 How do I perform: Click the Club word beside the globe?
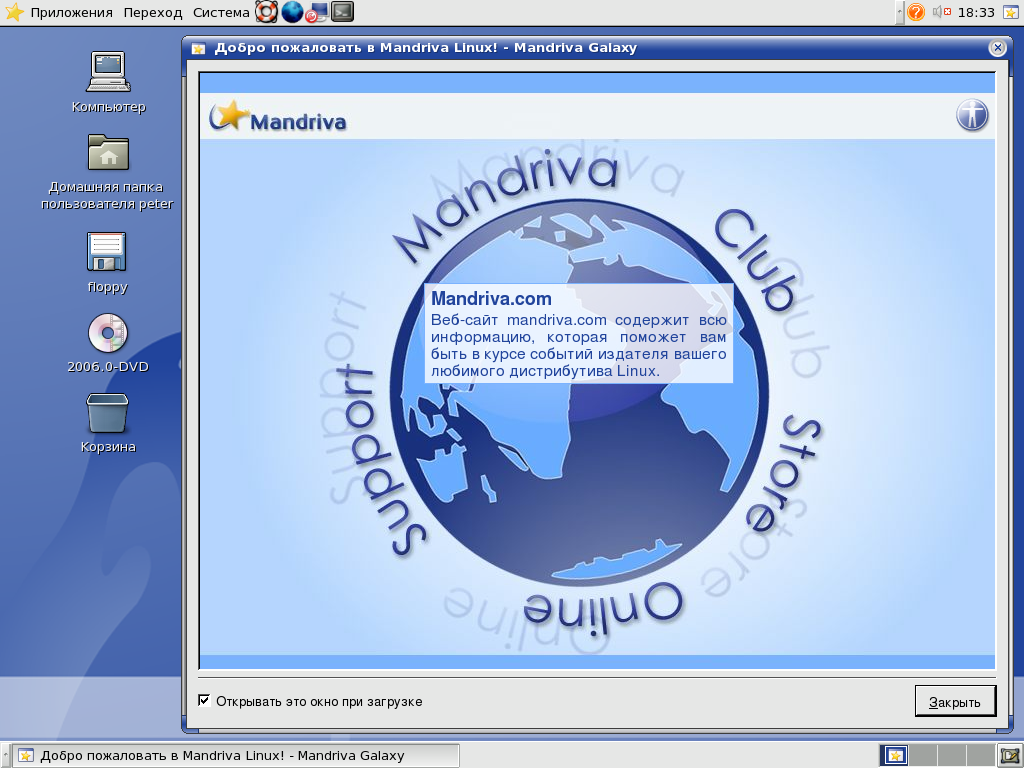point(756,260)
